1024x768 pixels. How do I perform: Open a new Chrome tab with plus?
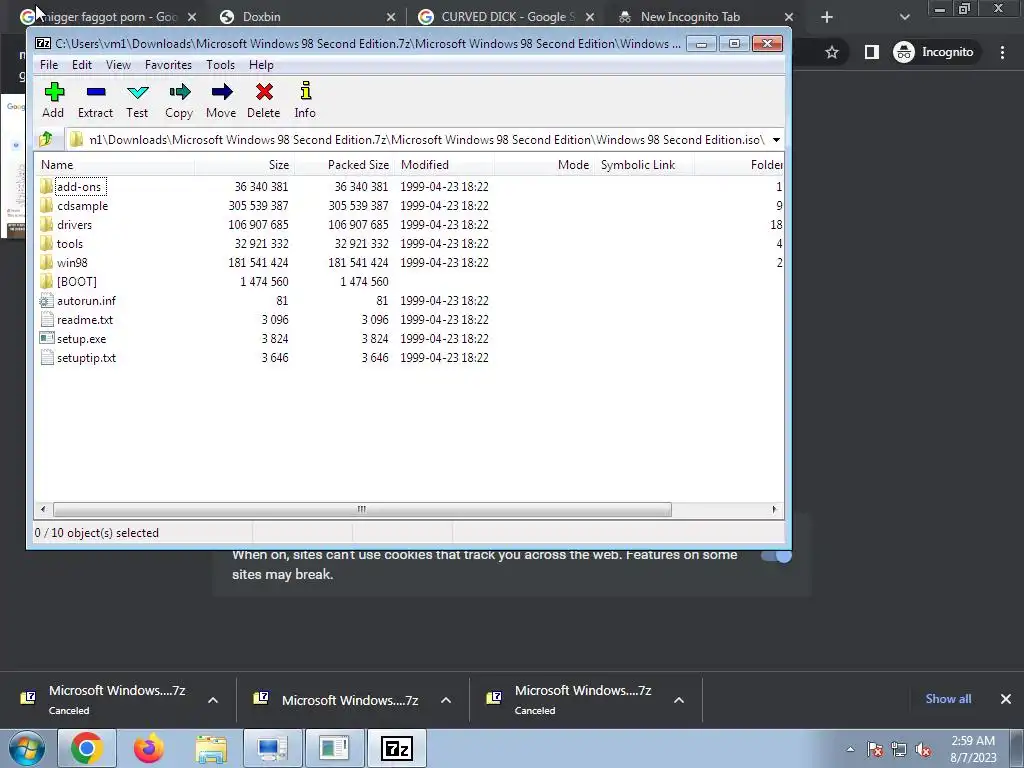[827, 17]
